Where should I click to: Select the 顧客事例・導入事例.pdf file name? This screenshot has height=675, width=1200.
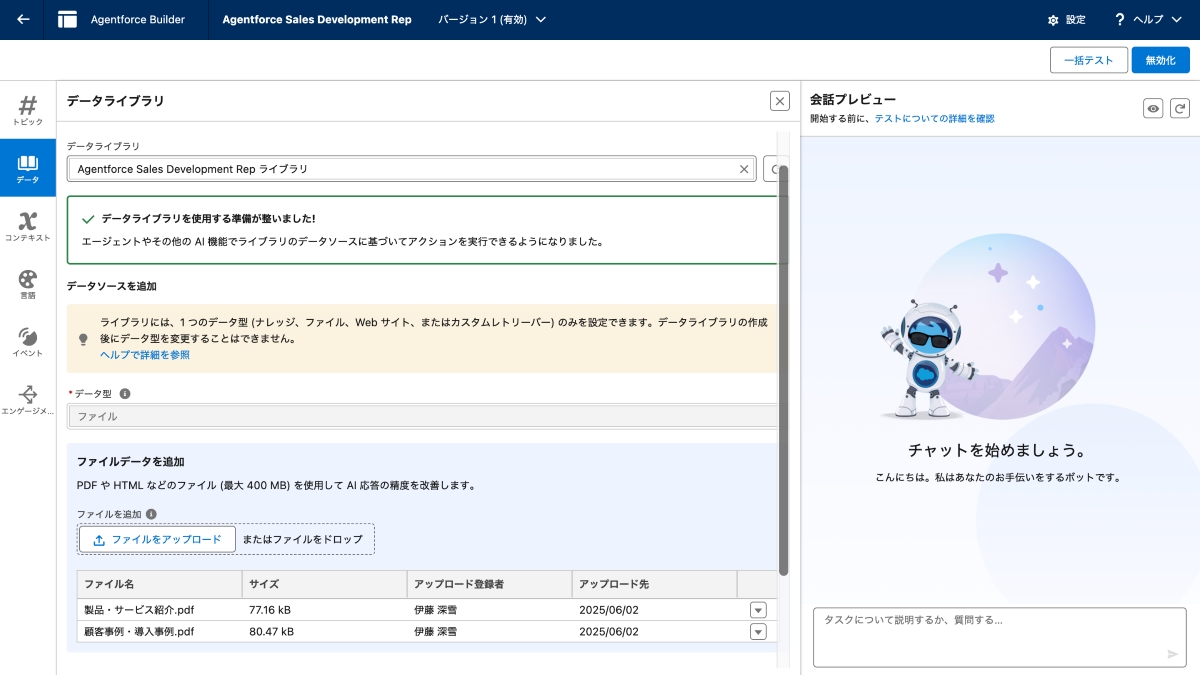click(x=139, y=632)
